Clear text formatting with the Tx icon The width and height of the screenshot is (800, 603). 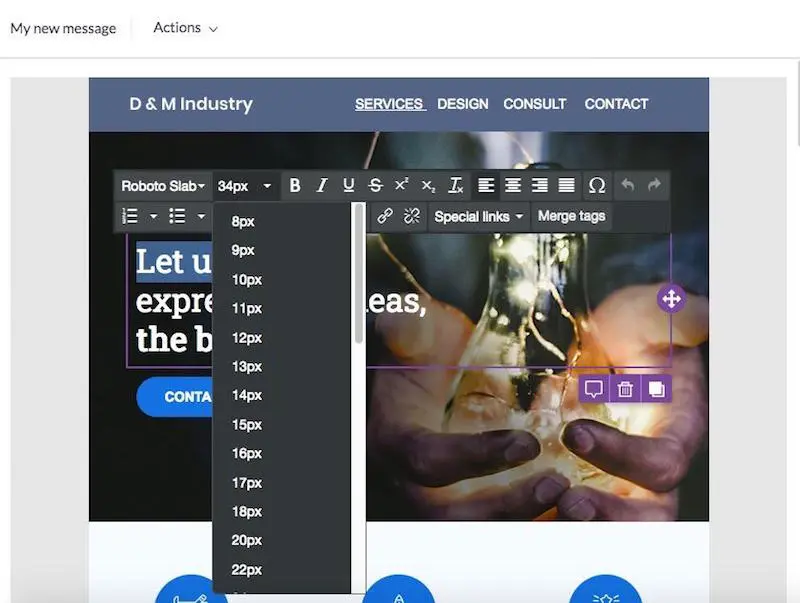455,185
